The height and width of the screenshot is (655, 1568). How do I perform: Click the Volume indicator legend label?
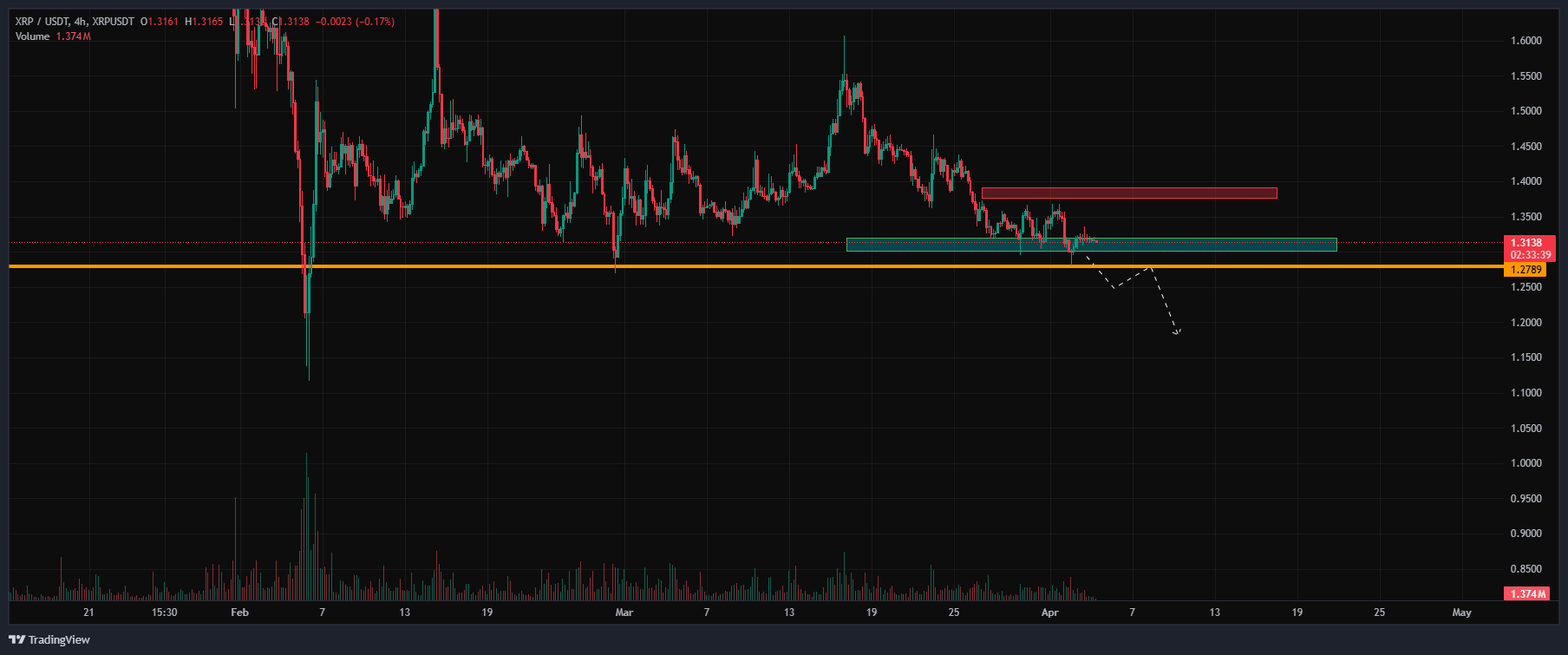tap(32, 36)
